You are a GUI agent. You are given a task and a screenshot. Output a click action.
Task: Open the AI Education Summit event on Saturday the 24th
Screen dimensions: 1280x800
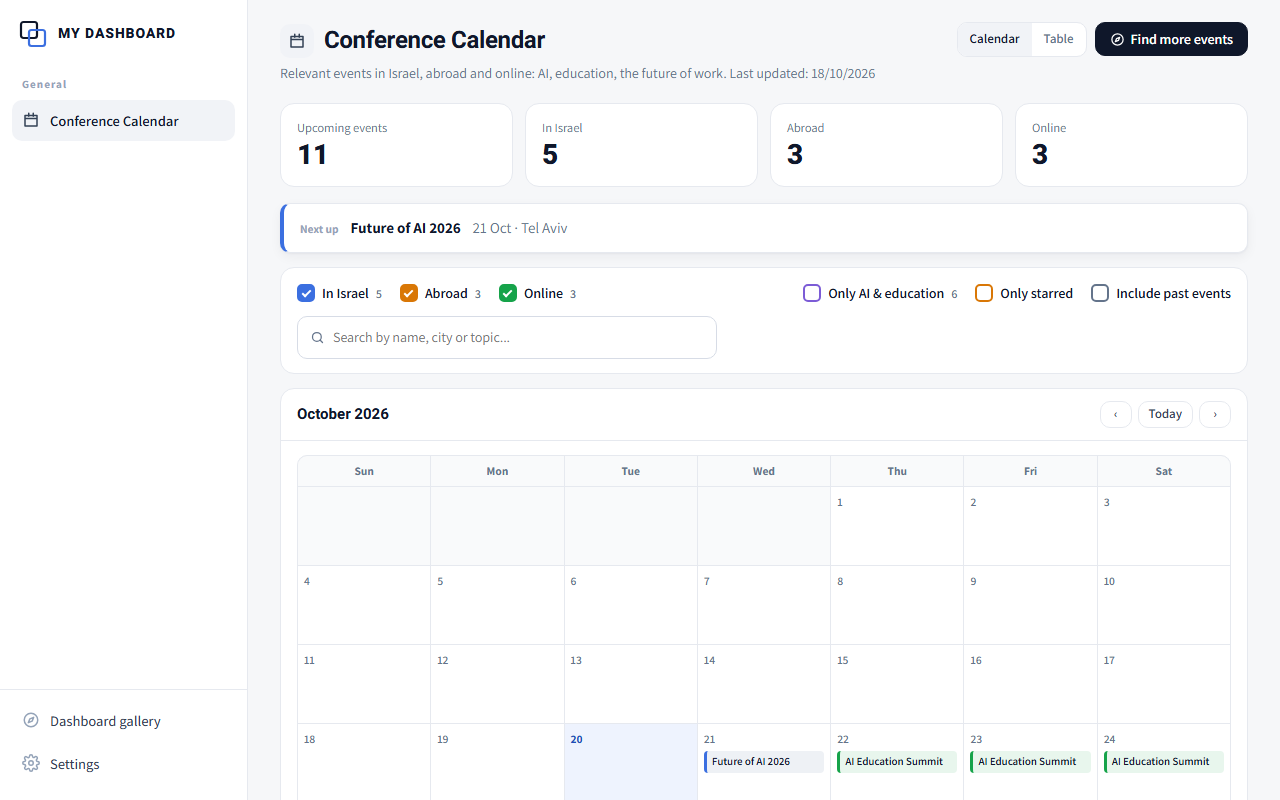1164,762
